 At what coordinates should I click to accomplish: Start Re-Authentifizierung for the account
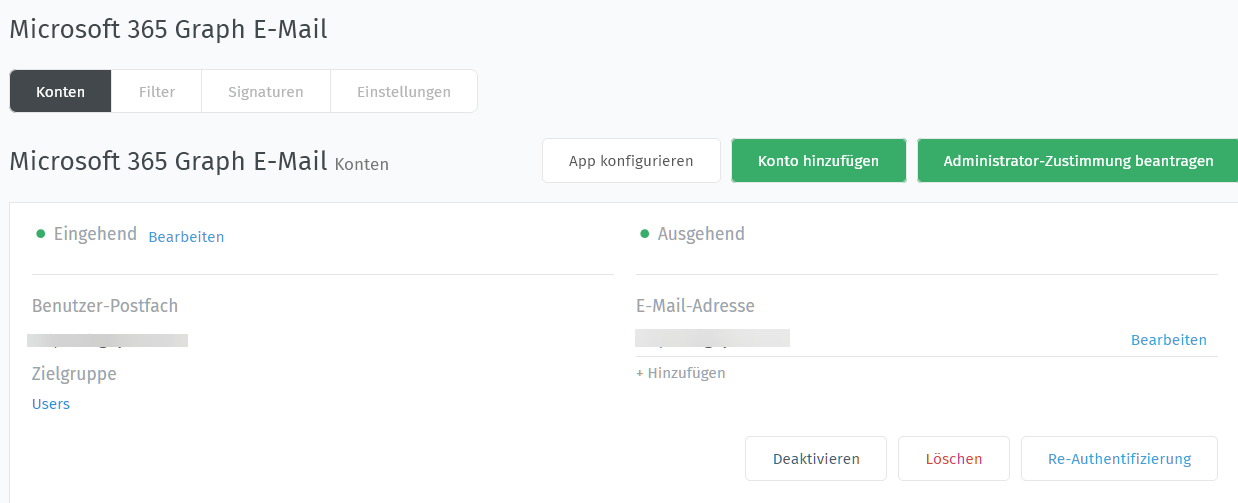1119,459
